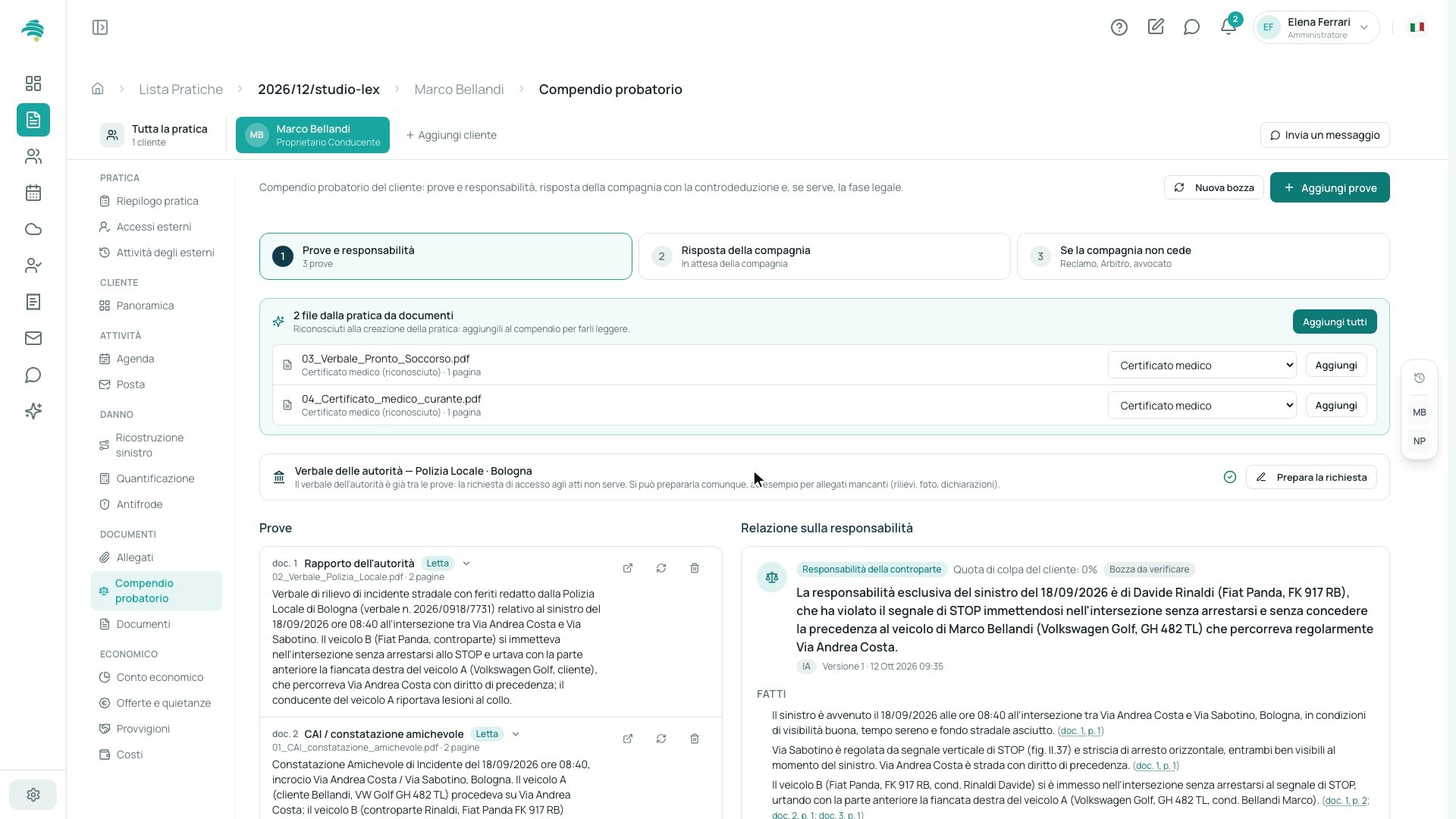Image resolution: width=1456 pixels, height=819 pixels.
Task: Collapse the sidebar panel toggle icon
Action: pos(100,27)
